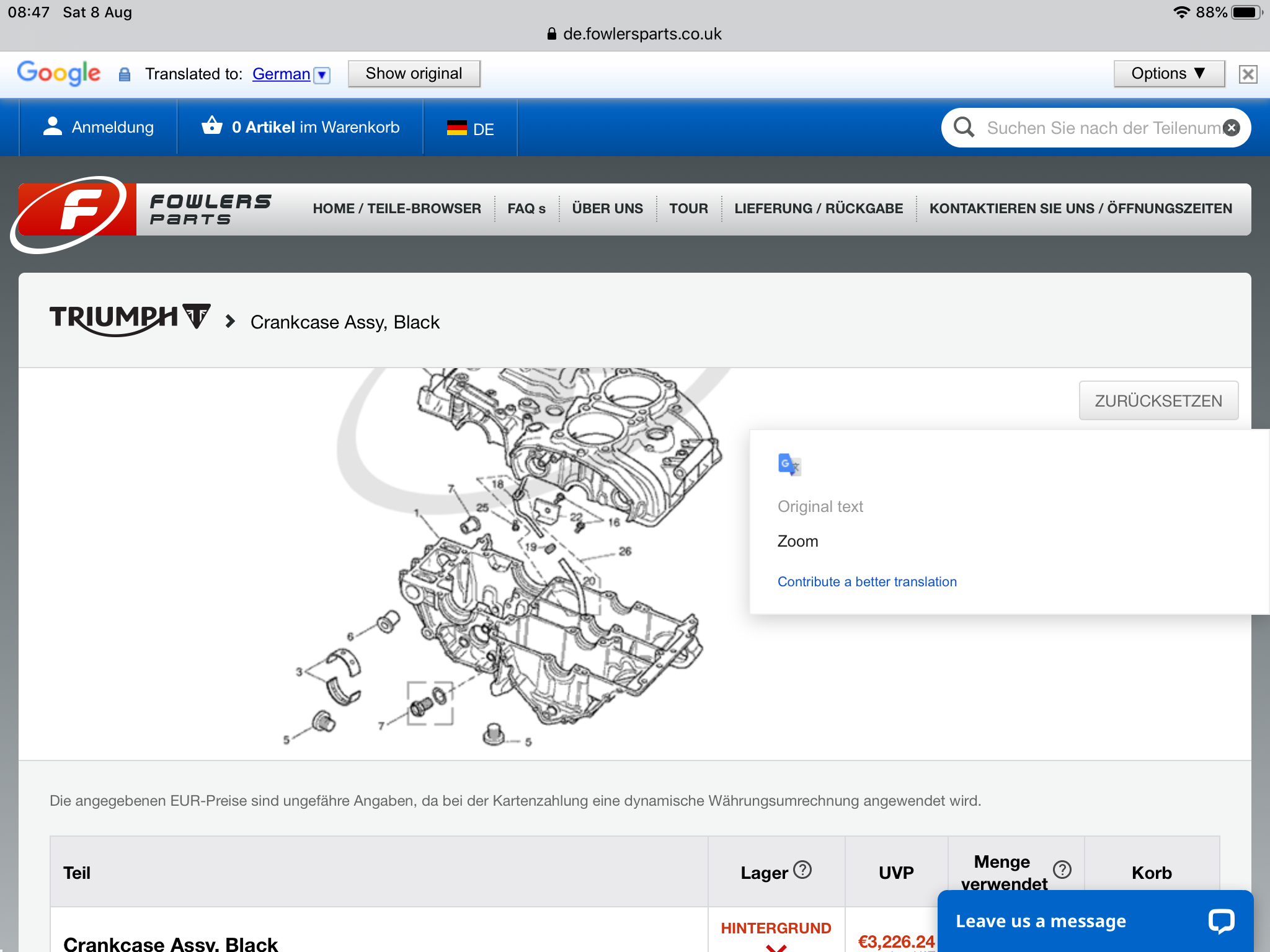1270x952 pixels.
Task: Click Contribute a better translation link
Action: pyautogui.click(x=866, y=582)
